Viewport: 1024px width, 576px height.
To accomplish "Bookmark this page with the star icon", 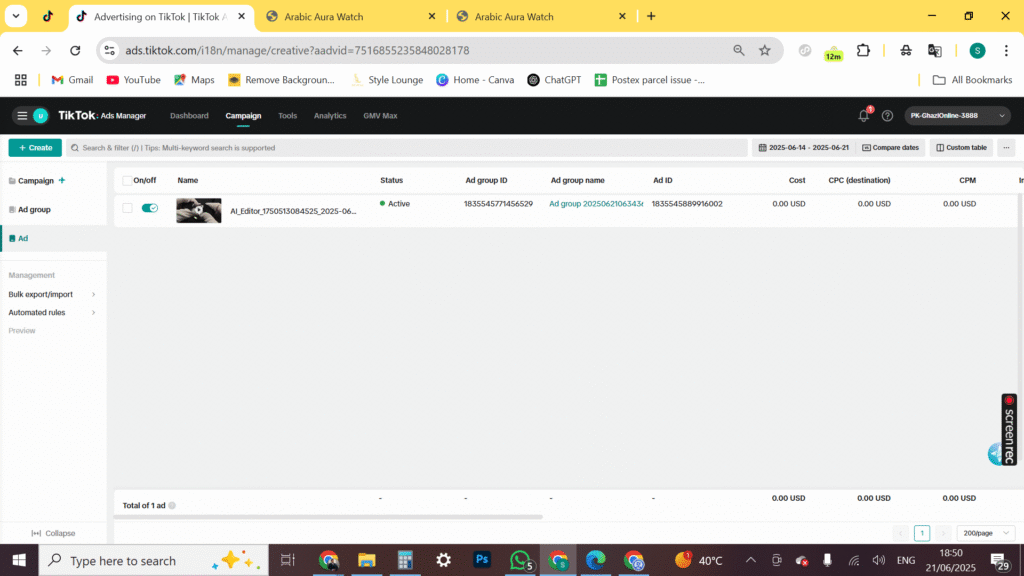I will pyautogui.click(x=765, y=50).
